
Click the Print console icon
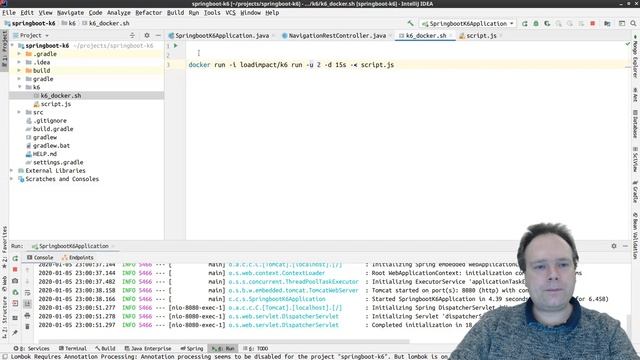(27, 315)
